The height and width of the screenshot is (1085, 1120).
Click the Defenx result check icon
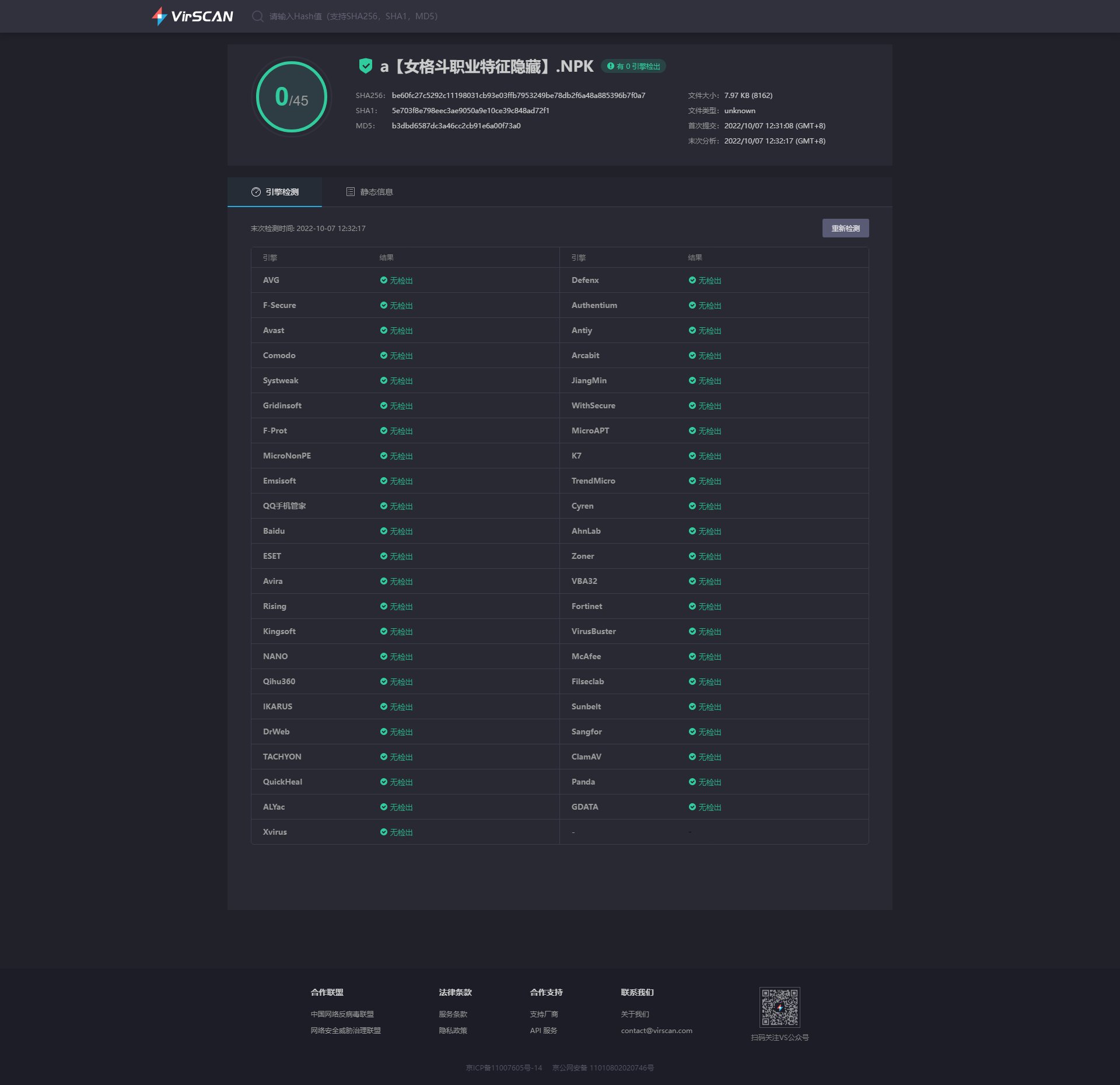pos(692,280)
